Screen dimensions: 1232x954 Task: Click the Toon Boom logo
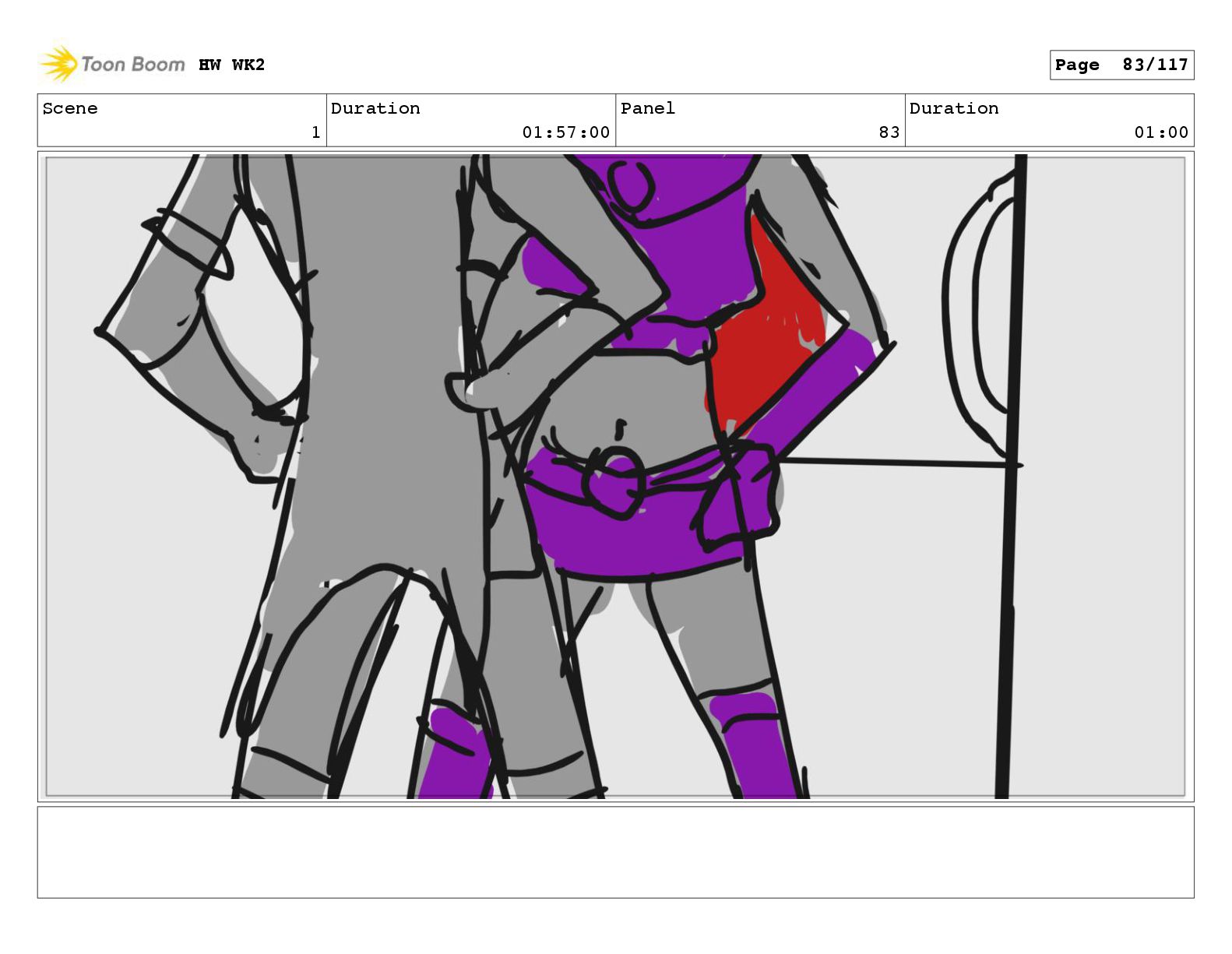coord(113,64)
